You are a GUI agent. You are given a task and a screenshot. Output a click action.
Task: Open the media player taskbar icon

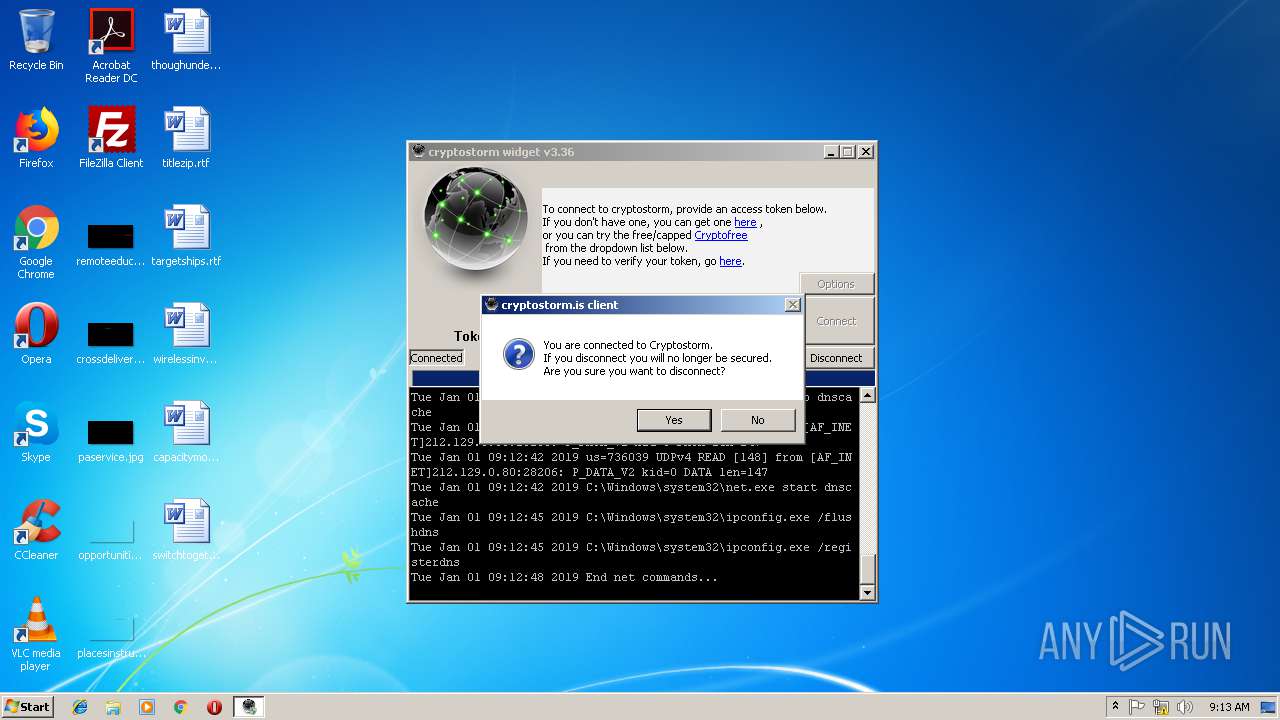147,707
